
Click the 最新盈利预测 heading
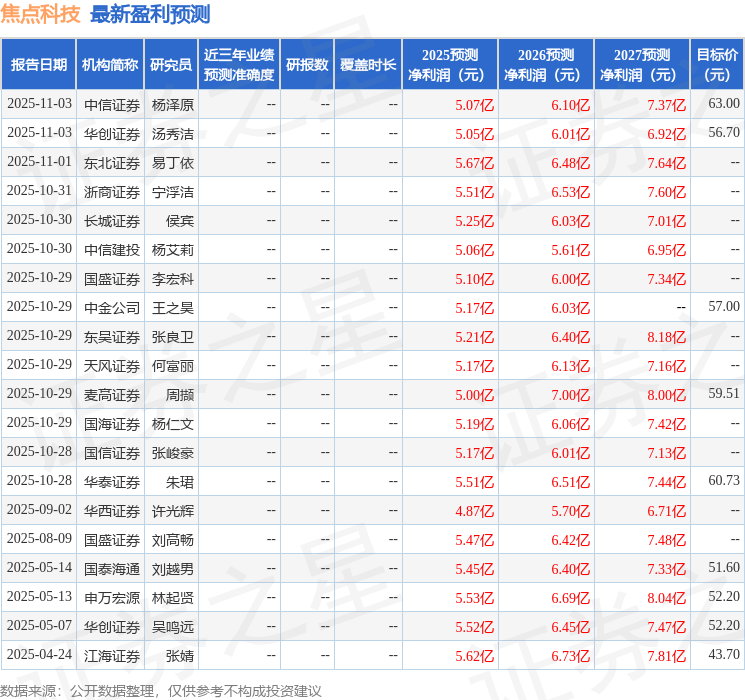coord(150,14)
